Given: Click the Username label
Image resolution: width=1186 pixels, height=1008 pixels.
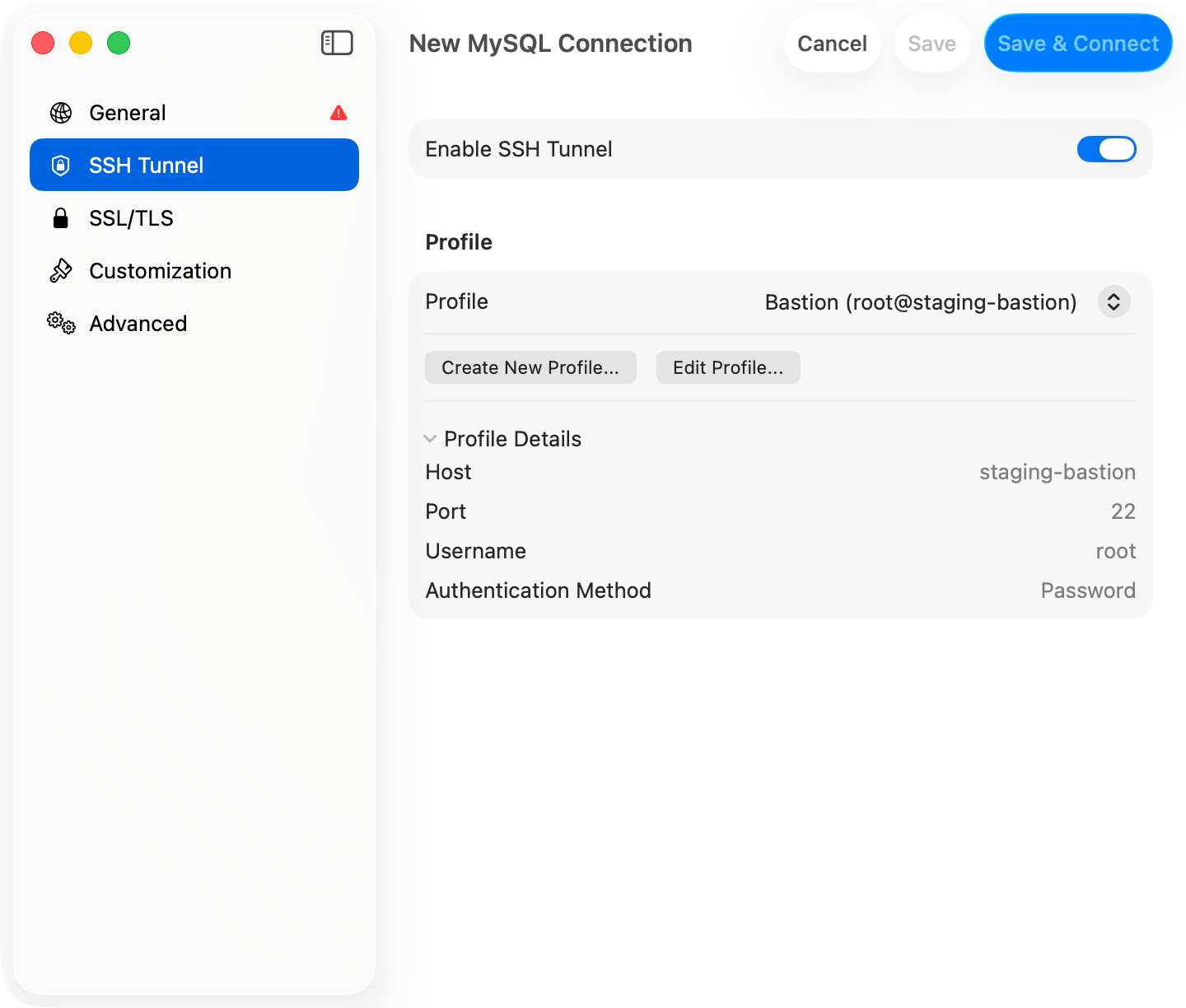Looking at the screenshot, I should click(x=476, y=551).
